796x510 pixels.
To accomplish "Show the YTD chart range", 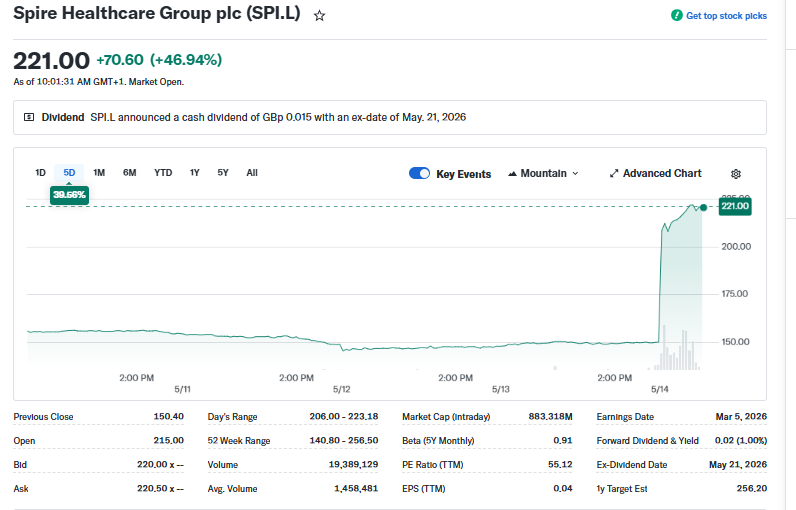I will click(163, 173).
